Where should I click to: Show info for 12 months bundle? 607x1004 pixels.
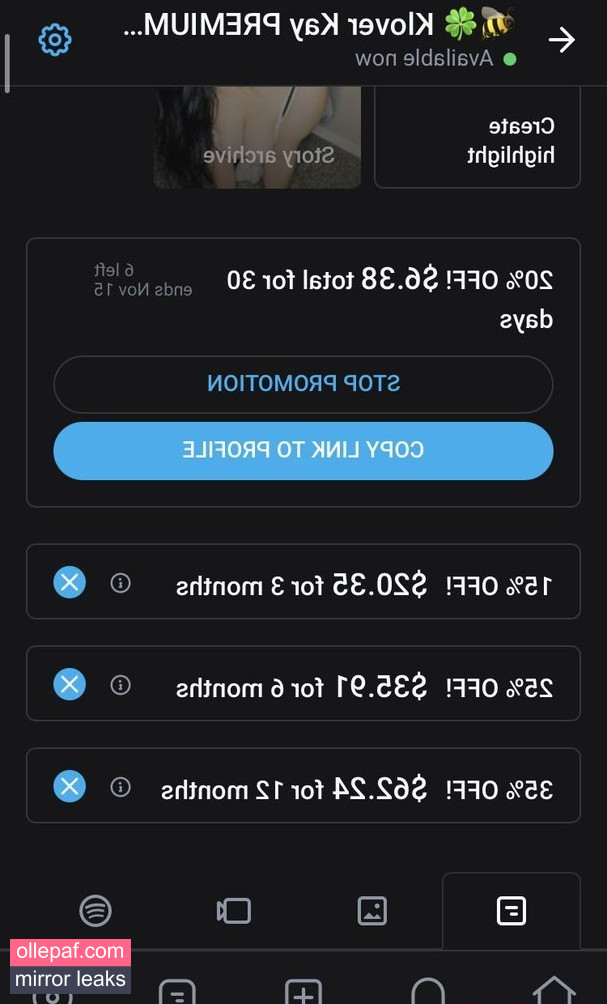pos(120,786)
